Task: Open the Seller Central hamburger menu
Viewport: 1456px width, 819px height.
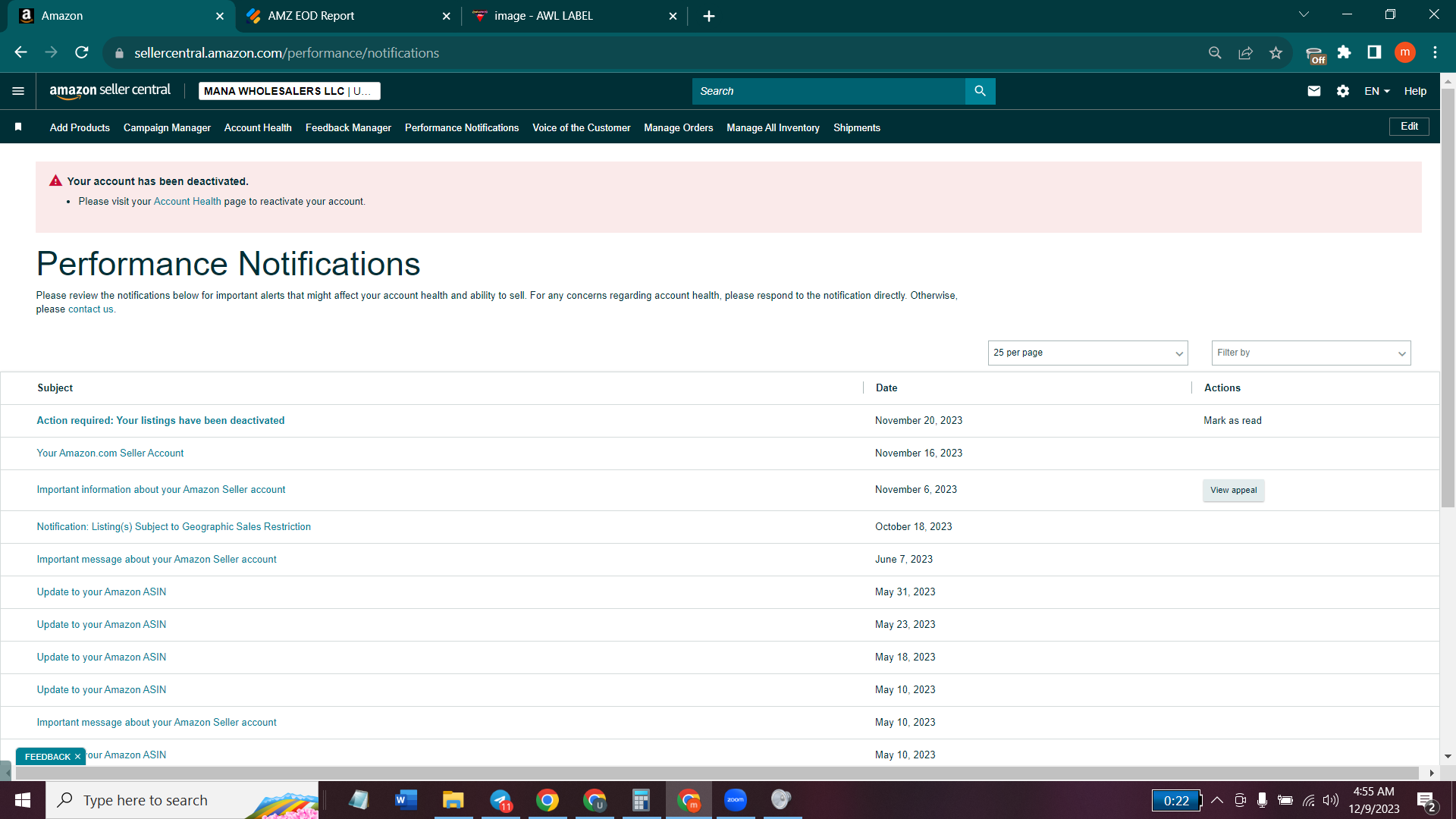Action: tap(18, 91)
